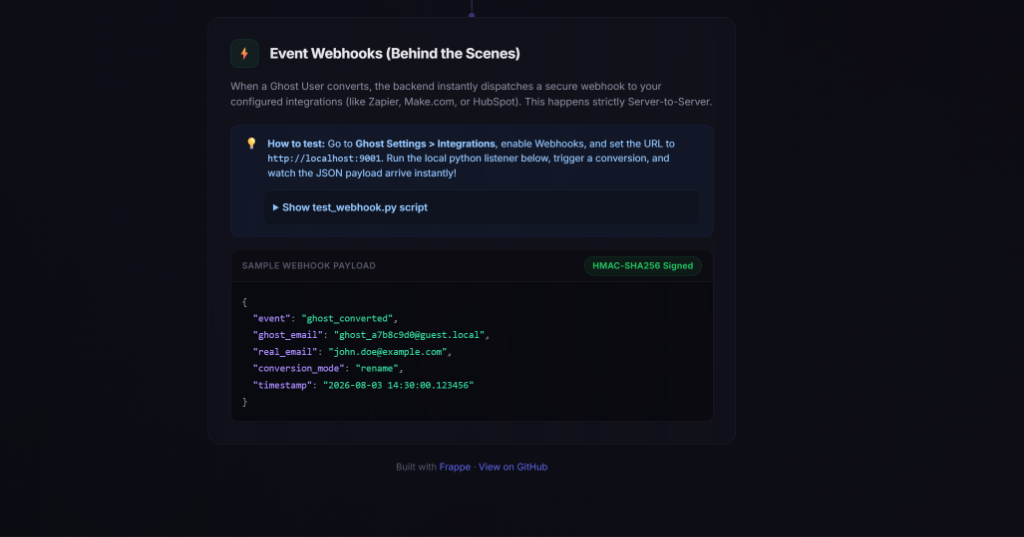1024x537 pixels.
Task: Click the "real_email" key in payload
Action: point(285,351)
